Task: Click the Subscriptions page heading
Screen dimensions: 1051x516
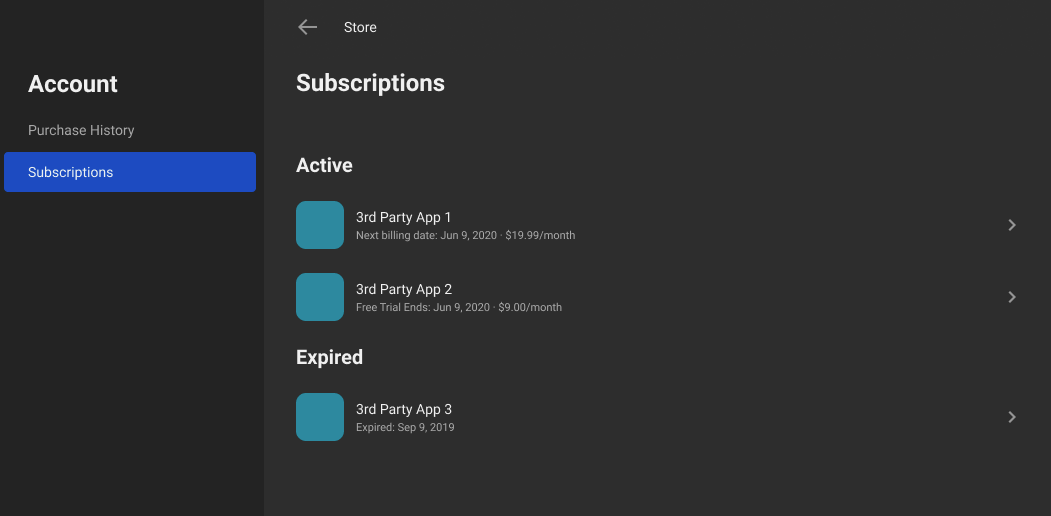Action: pos(370,83)
